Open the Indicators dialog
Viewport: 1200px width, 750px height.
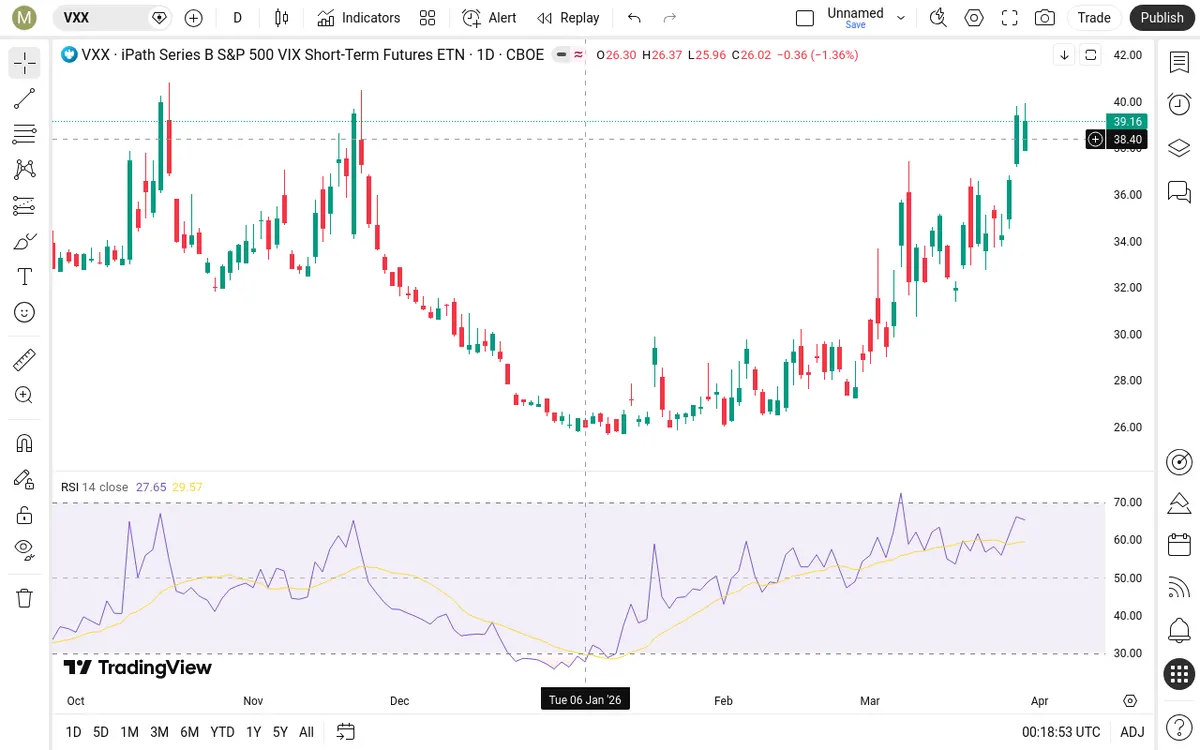pyautogui.click(x=359, y=18)
